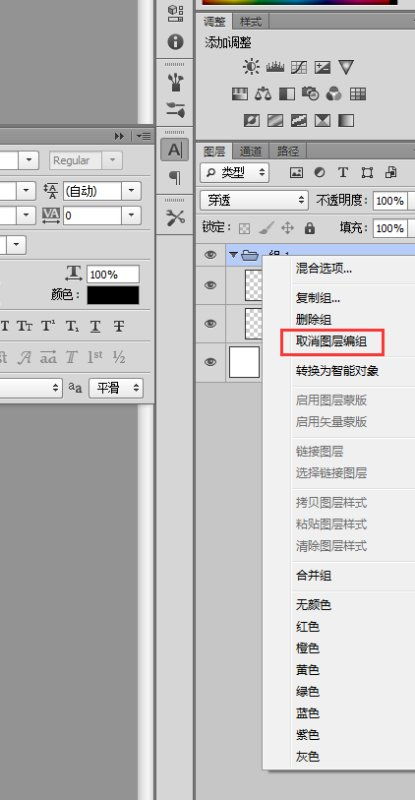Switch to the 通道 tab
Image resolution: width=415 pixels, height=800 pixels.
point(251,151)
